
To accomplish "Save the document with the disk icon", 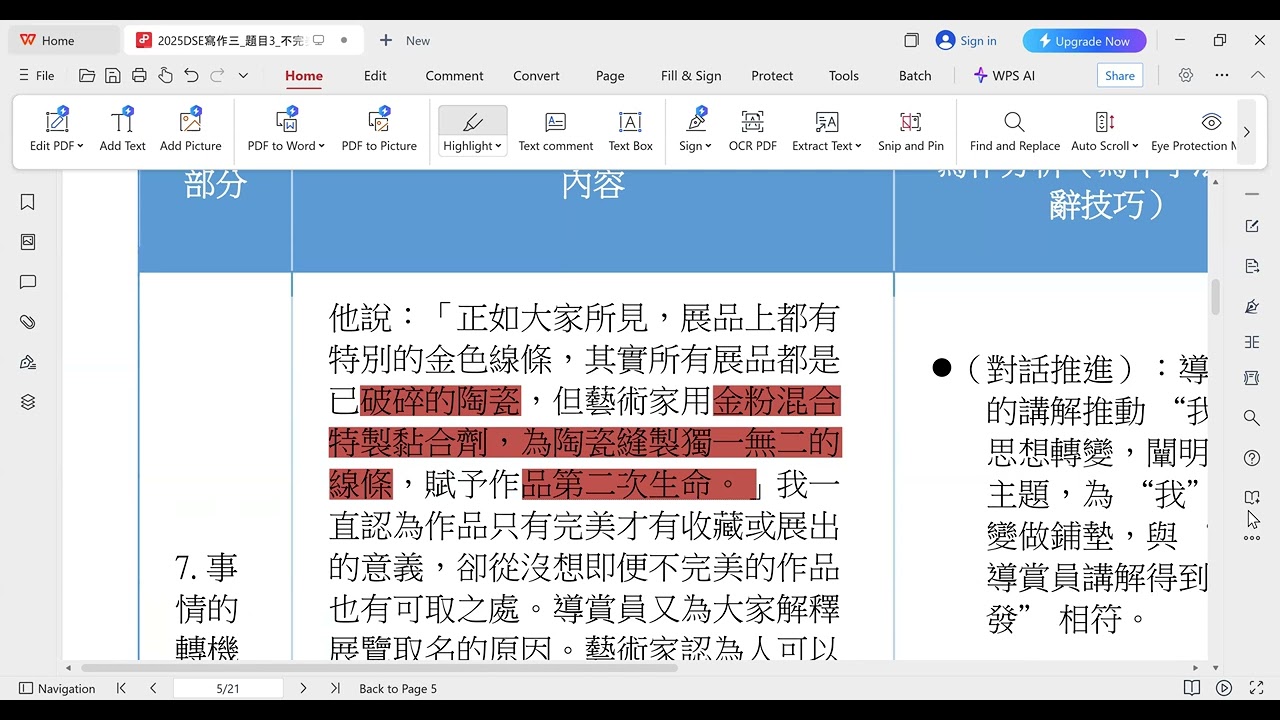I will point(113,75).
